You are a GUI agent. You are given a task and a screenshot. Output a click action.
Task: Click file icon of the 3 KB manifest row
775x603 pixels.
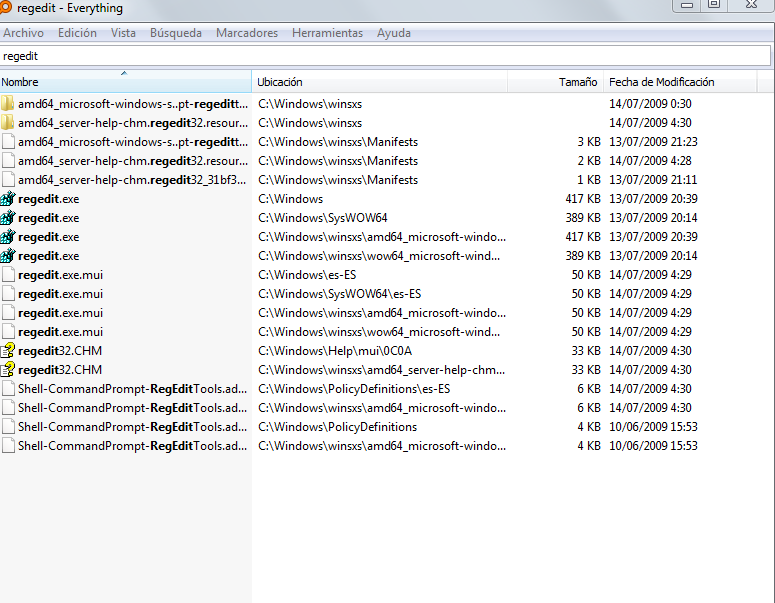point(8,142)
